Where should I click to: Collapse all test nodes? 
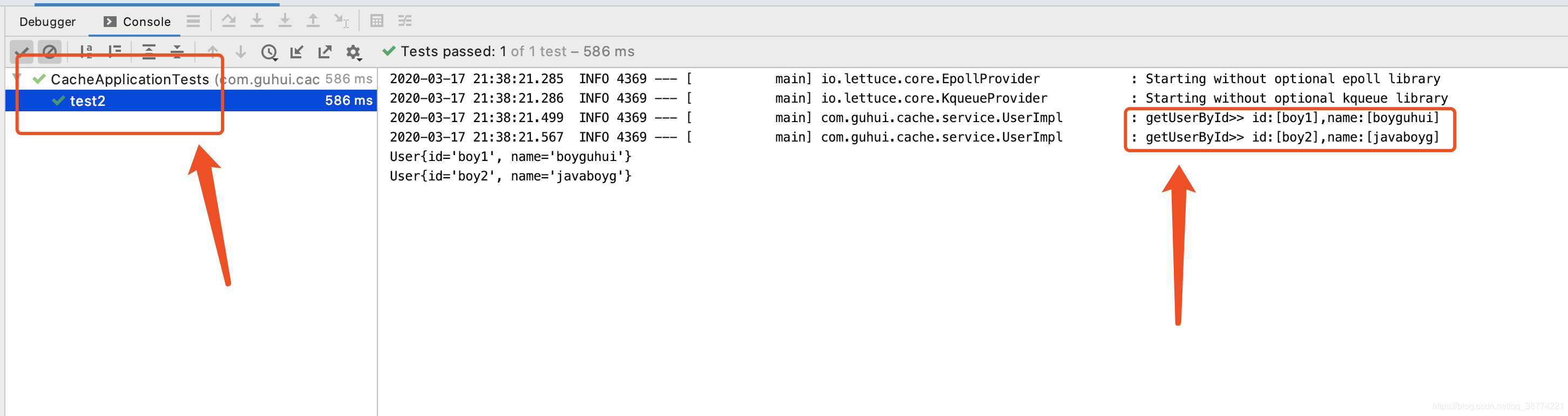(177, 52)
